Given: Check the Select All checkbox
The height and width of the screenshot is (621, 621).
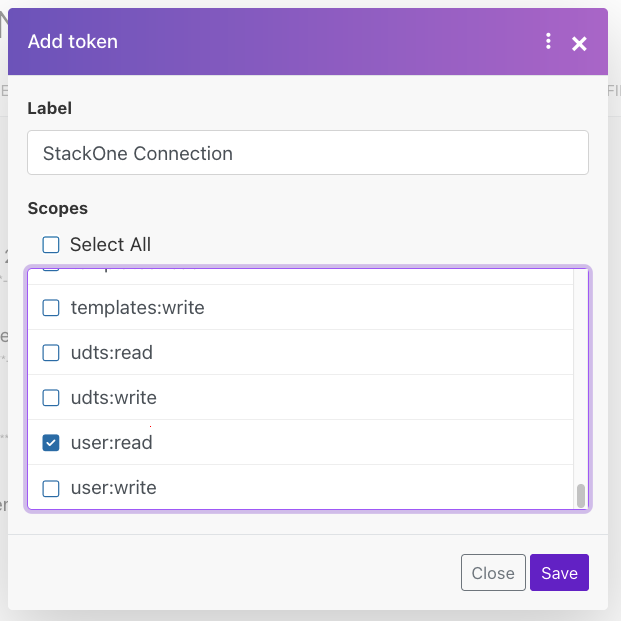Looking at the screenshot, I should click(x=51, y=245).
